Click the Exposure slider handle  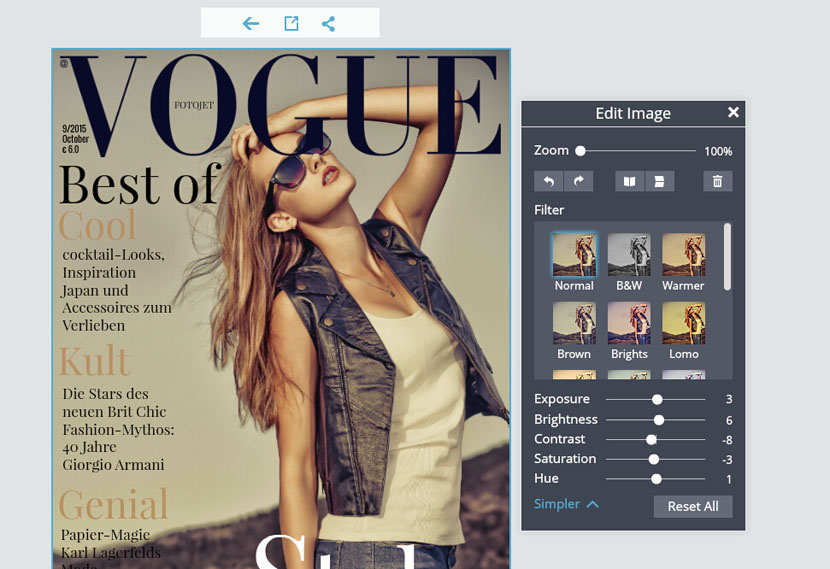(x=657, y=400)
